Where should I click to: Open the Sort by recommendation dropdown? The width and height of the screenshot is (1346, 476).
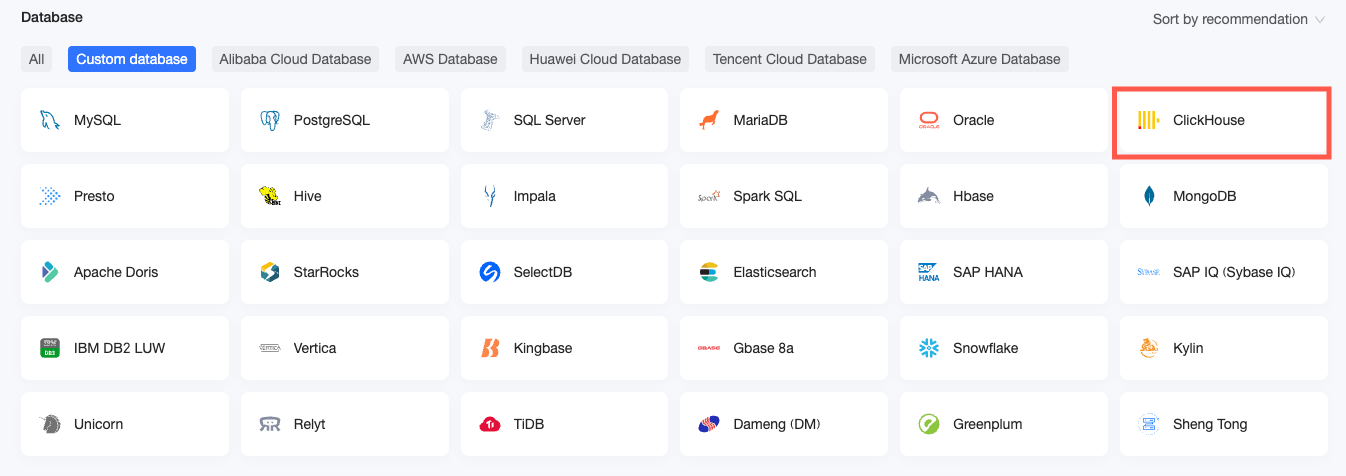click(x=1239, y=19)
